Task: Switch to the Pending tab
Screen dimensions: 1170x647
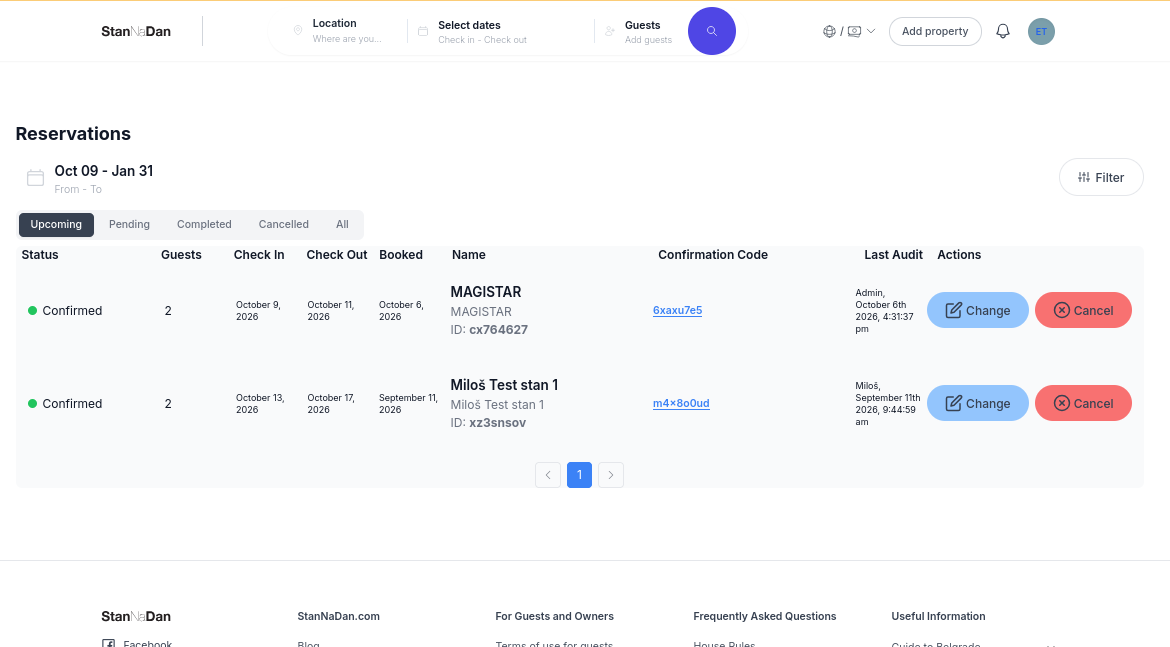Action: (x=129, y=225)
